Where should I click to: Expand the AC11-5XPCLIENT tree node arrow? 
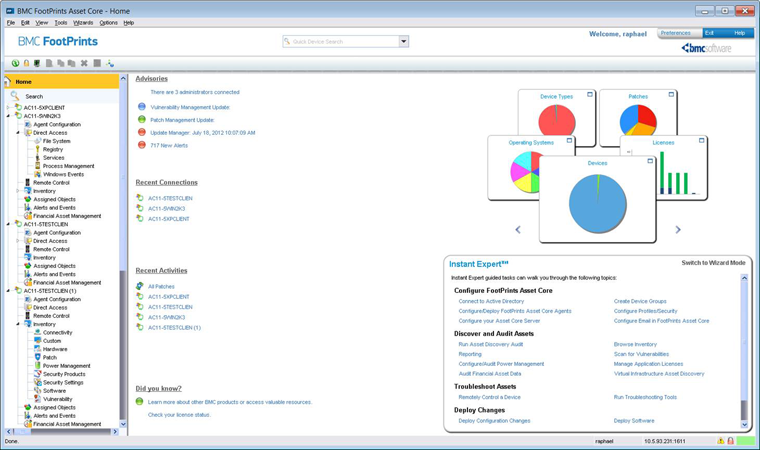[x=8, y=108]
